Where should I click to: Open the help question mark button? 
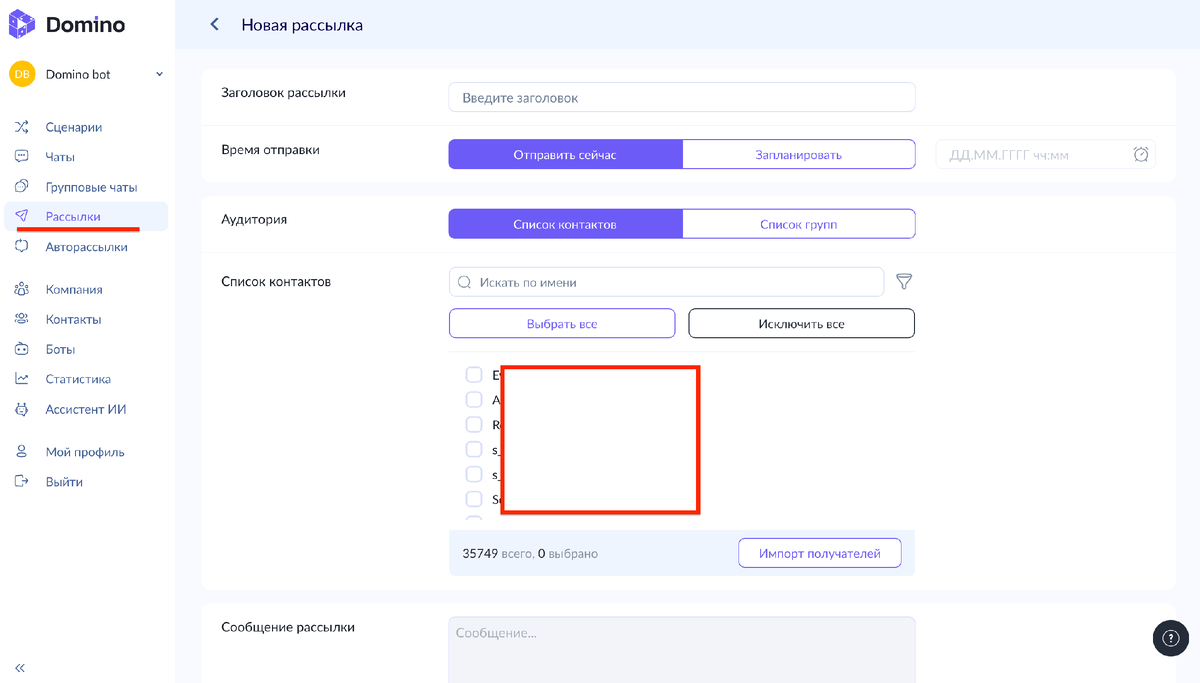tap(1171, 638)
